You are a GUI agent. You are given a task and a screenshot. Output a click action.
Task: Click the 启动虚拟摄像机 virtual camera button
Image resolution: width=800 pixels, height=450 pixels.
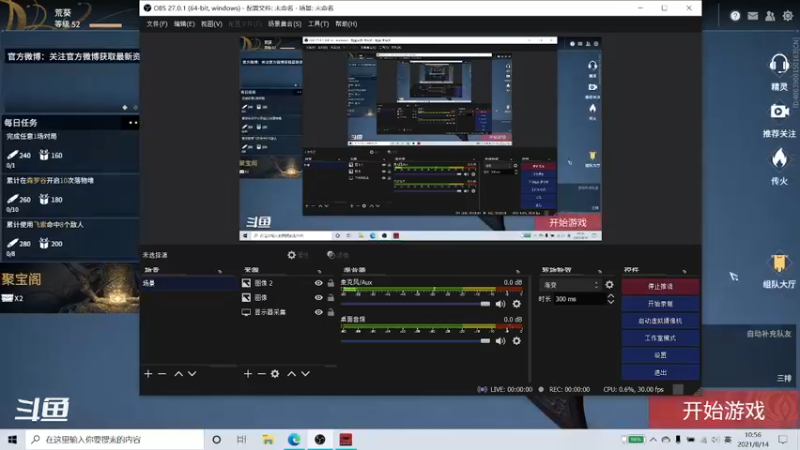coord(660,321)
